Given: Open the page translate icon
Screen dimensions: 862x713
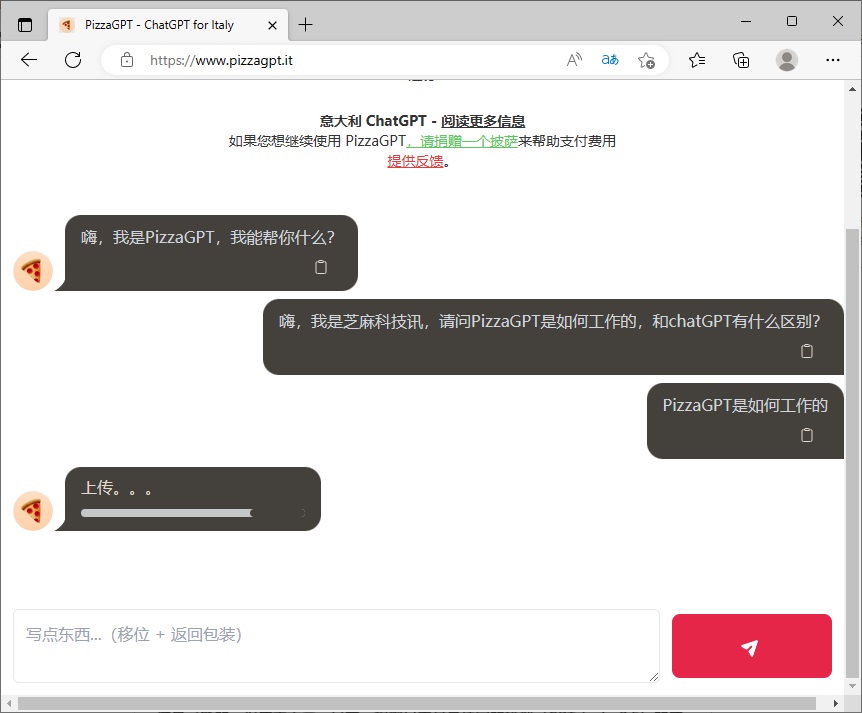Looking at the screenshot, I should (x=610, y=60).
